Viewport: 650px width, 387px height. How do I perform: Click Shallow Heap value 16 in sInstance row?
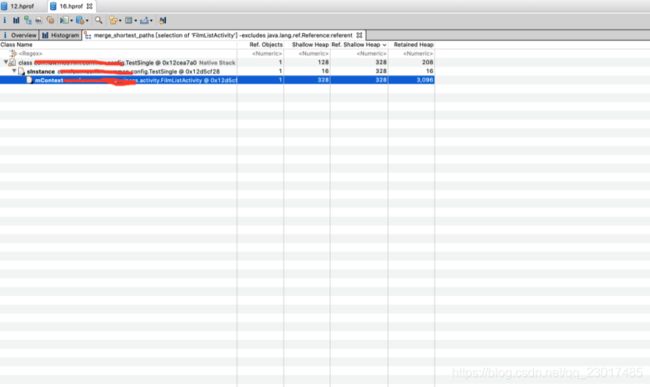pyautogui.click(x=325, y=71)
